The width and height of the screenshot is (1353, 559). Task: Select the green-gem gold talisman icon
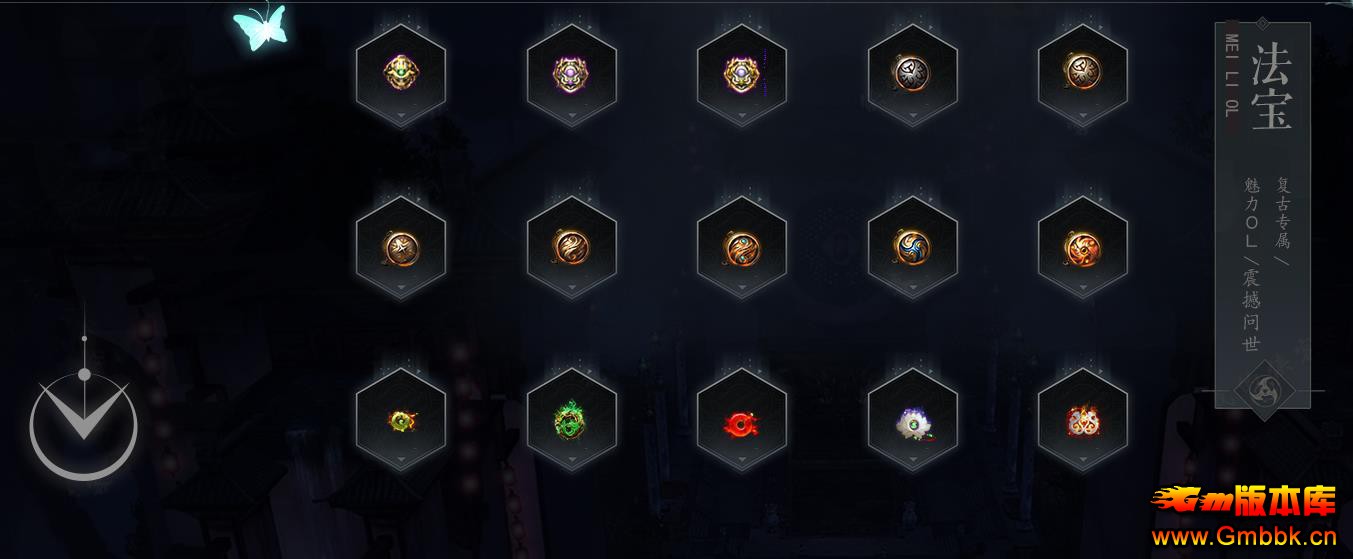pyautogui.click(x=401, y=72)
